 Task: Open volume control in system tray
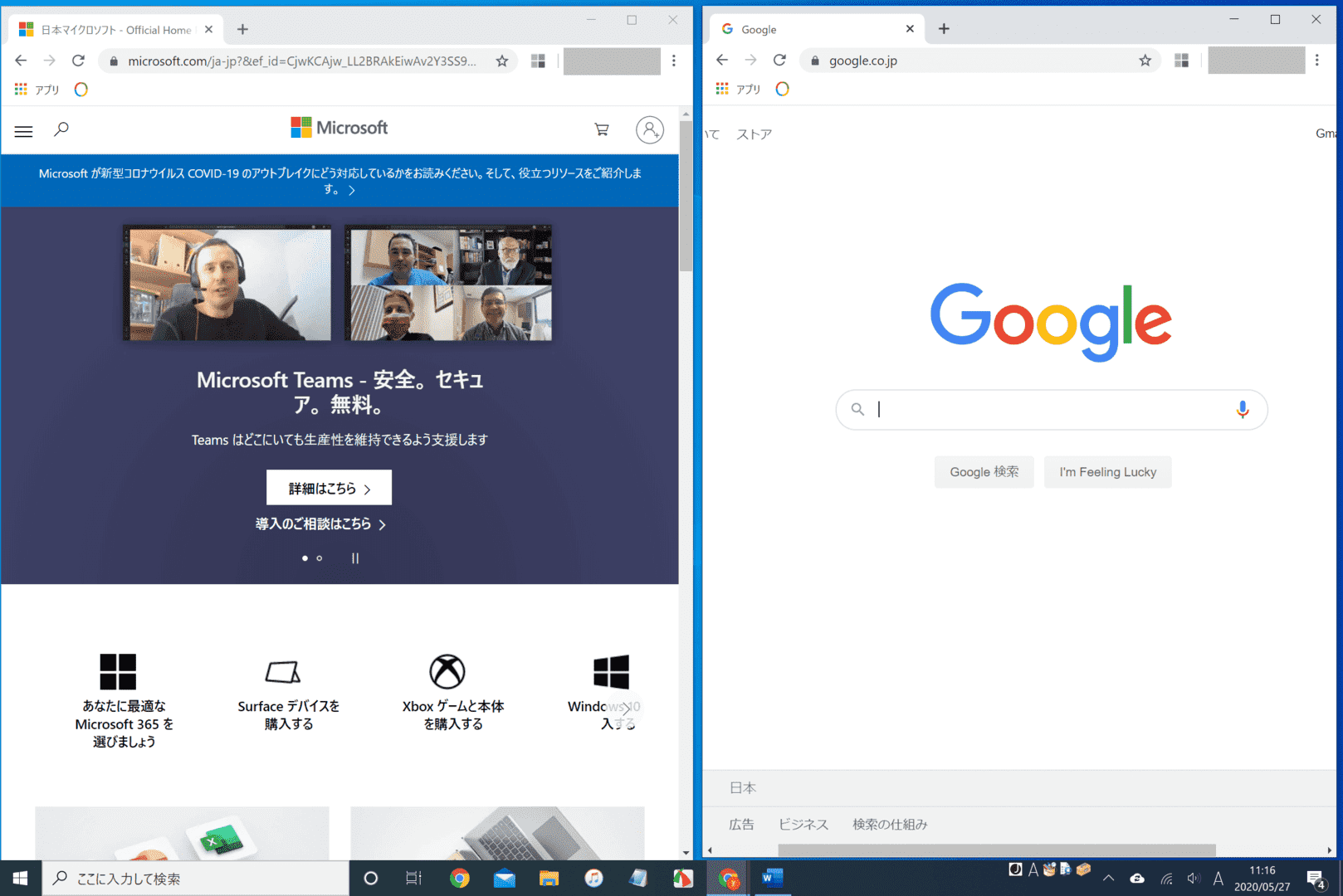point(1194,878)
